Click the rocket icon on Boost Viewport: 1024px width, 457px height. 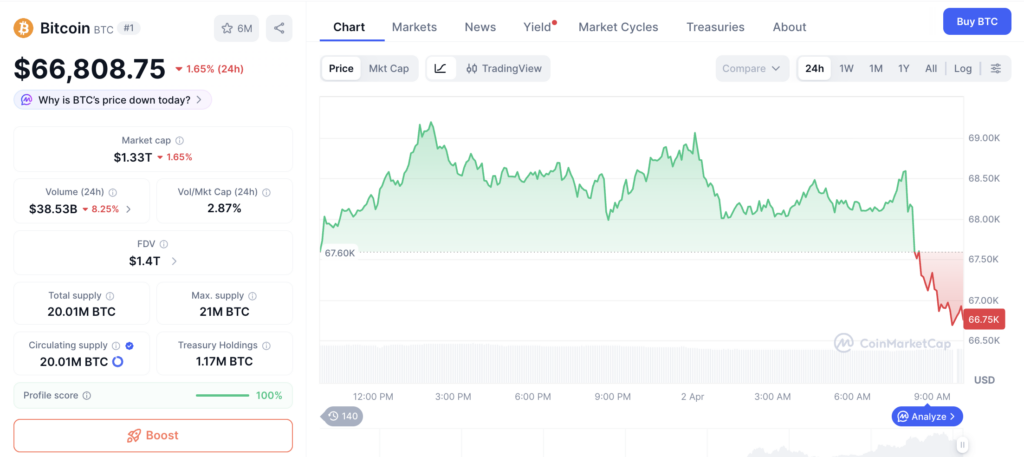tap(134, 435)
